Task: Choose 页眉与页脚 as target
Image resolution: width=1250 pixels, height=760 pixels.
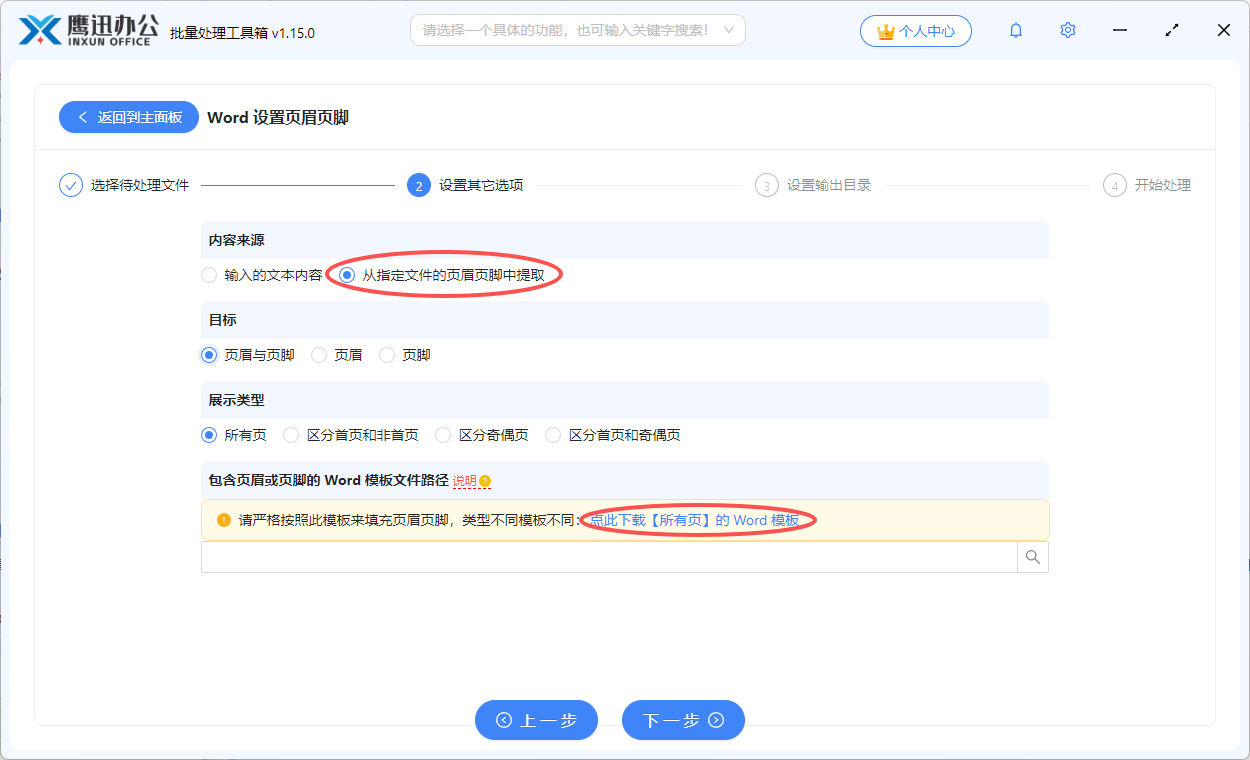Action: (248, 355)
